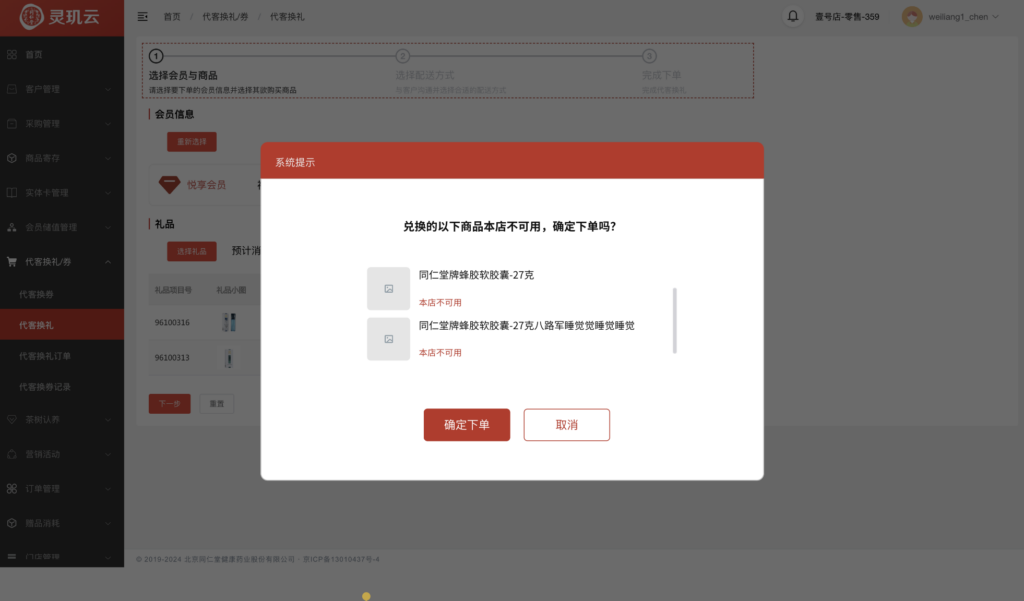Click the 采购管理 sidebar icon
Viewport: 1024px width, 601px height.
pos(12,123)
